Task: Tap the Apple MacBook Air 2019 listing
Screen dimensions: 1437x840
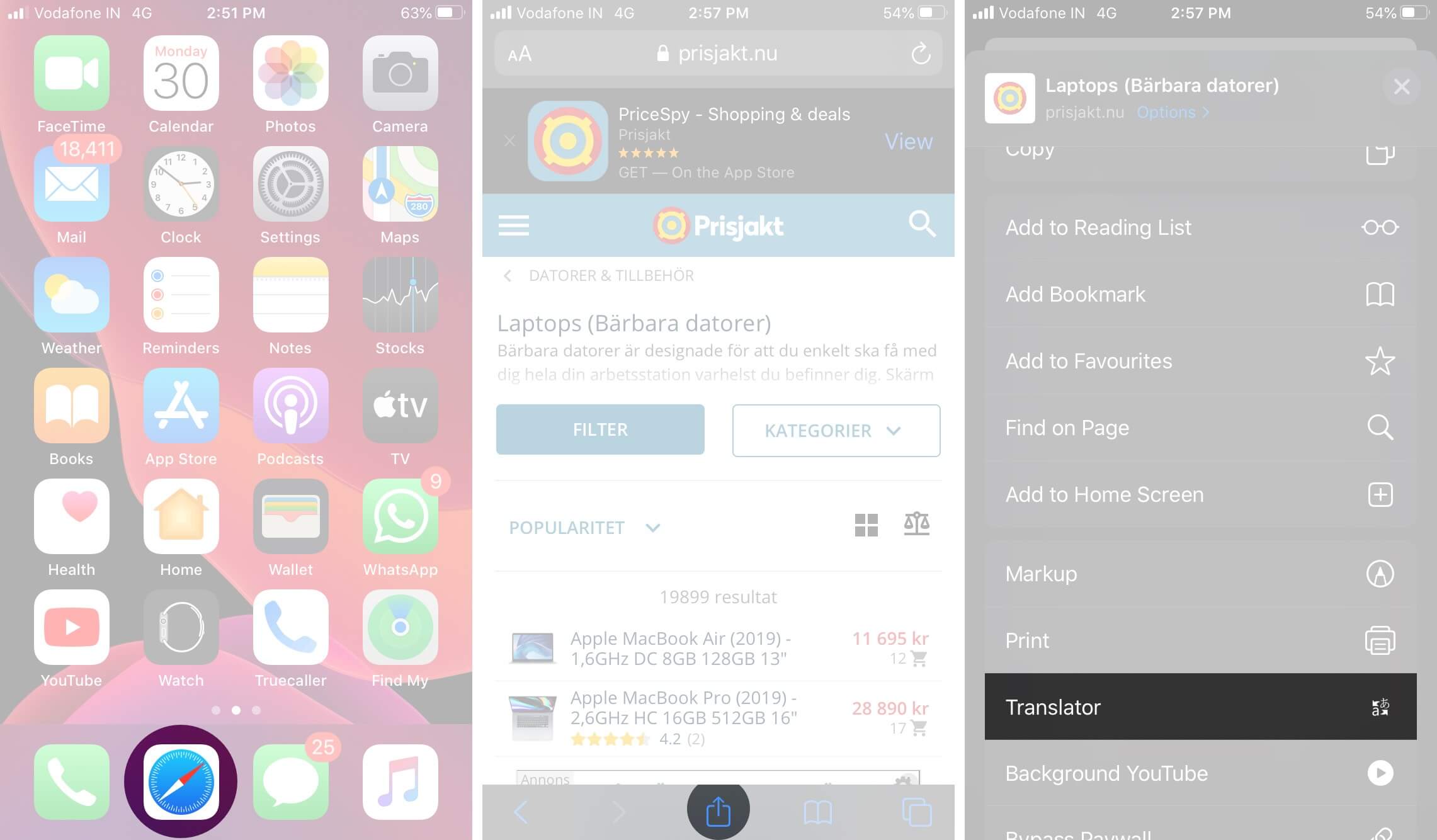Action: (x=718, y=648)
